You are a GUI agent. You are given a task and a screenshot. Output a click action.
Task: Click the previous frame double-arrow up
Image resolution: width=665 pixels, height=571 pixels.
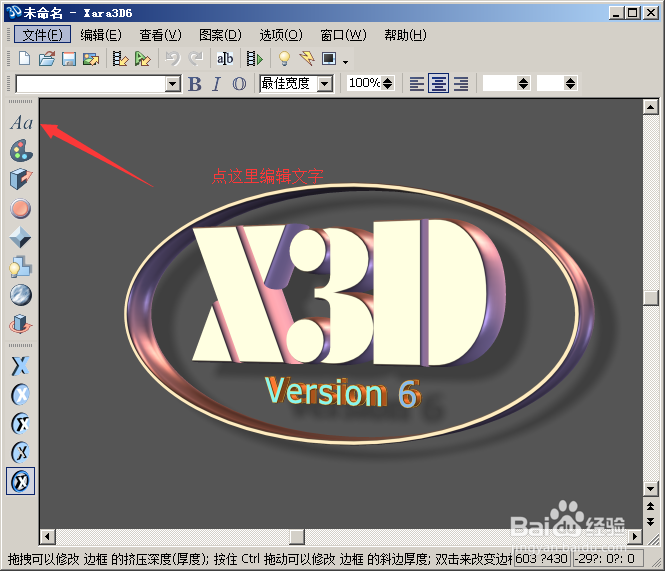point(651,506)
